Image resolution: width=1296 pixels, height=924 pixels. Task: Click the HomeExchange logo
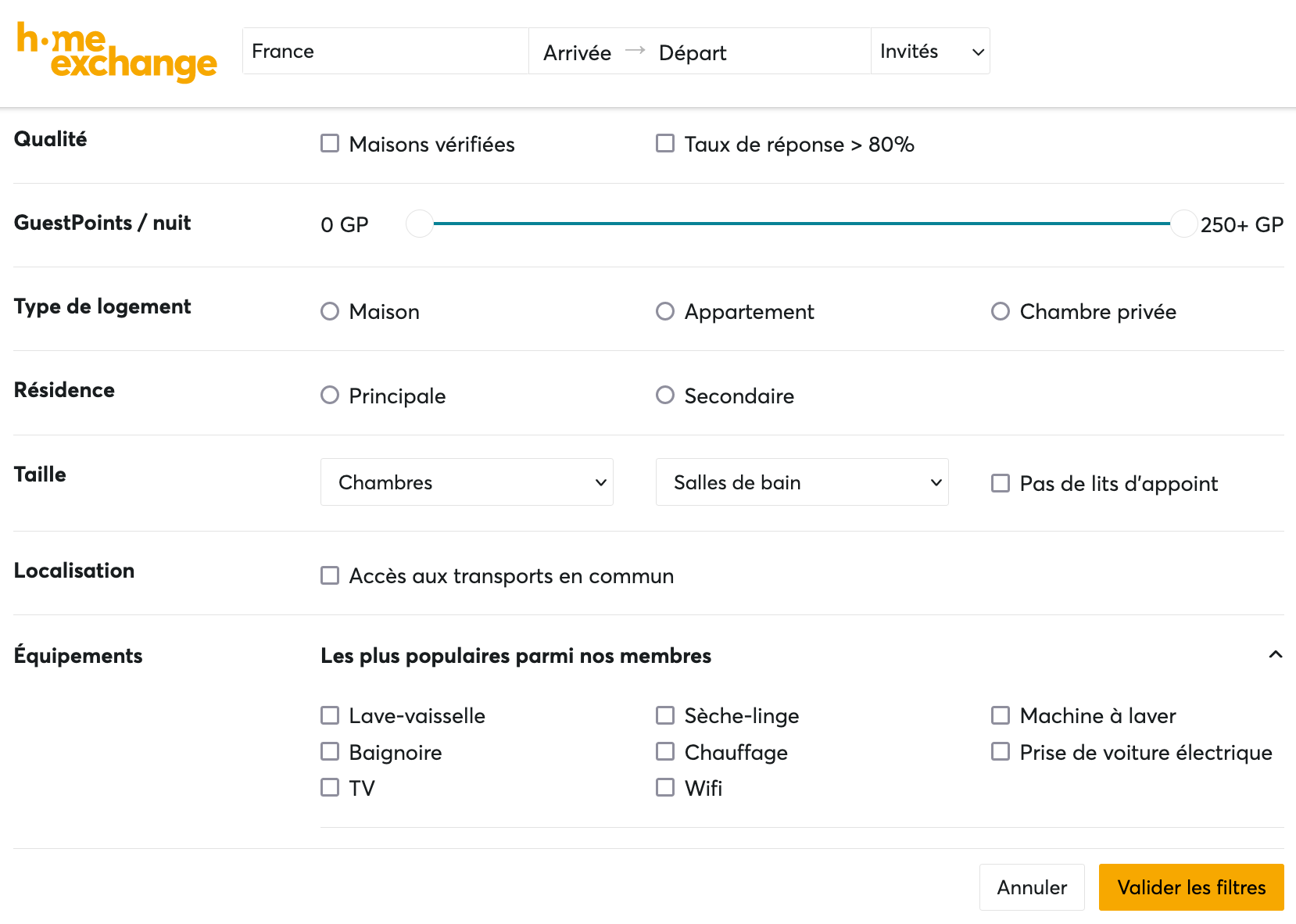[116, 52]
